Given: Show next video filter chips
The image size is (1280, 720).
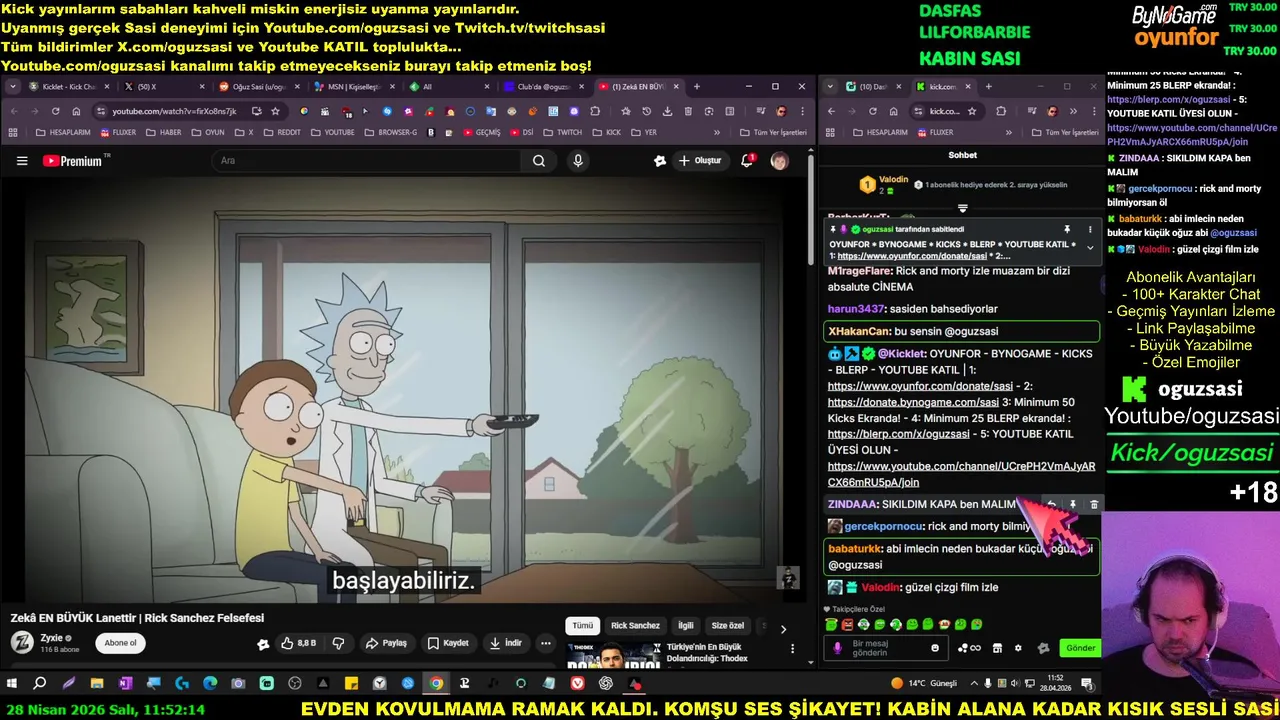Looking at the screenshot, I should pyautogui.click(x=783, y=628).
